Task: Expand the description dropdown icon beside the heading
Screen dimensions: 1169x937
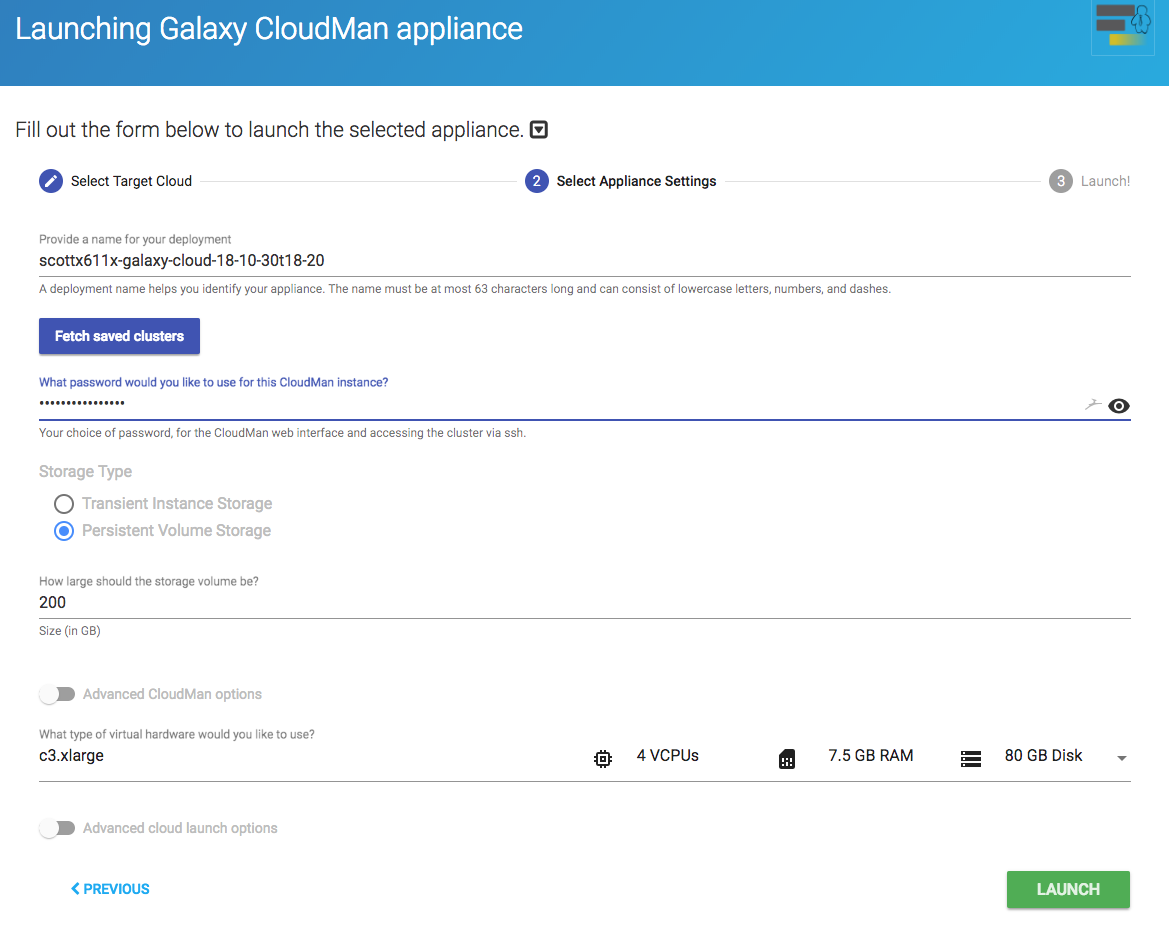Action: click(538, 130)
